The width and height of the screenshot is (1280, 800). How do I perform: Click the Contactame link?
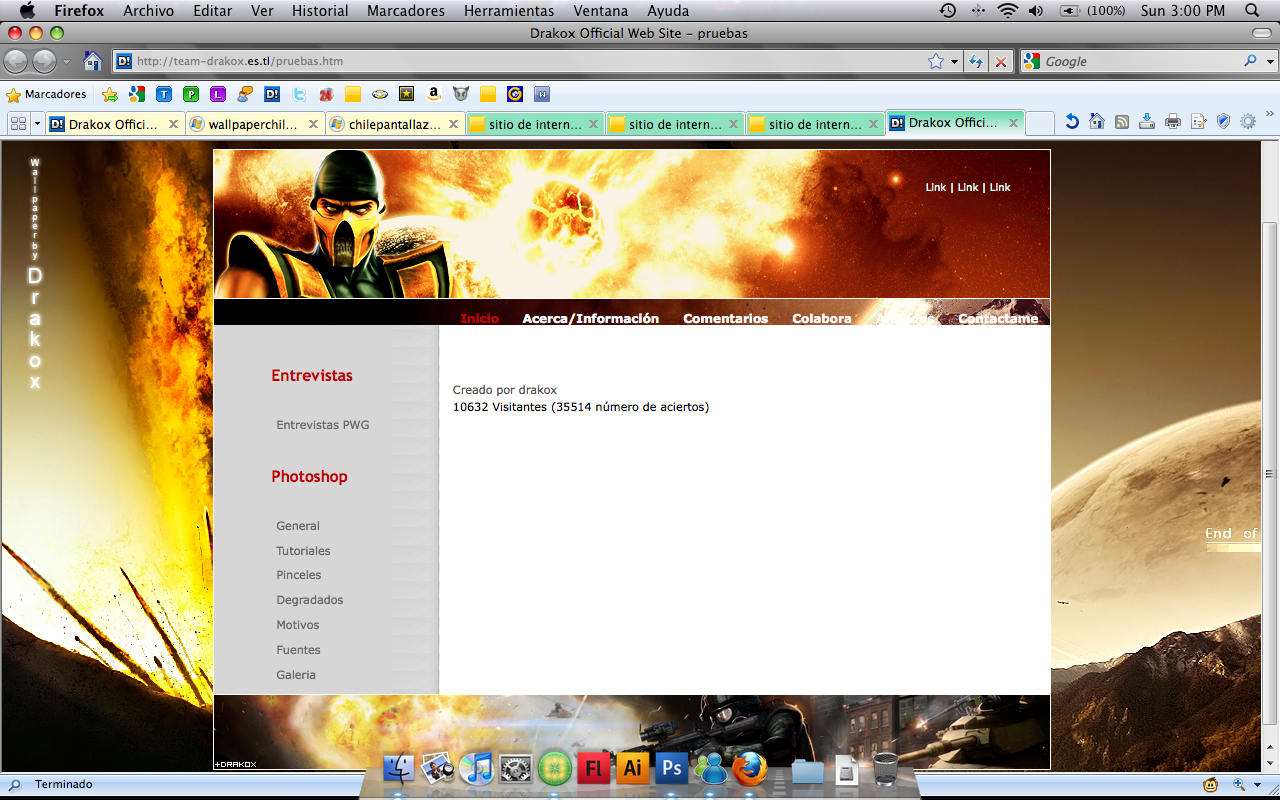click(998, 318)
